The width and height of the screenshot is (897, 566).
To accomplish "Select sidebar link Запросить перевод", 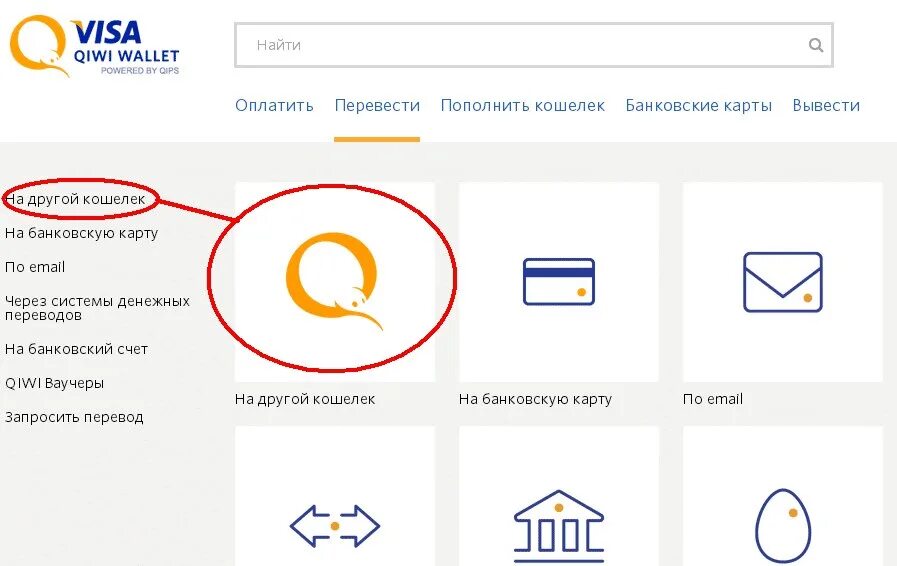I will pyautogui.click(x=74, y=417).
